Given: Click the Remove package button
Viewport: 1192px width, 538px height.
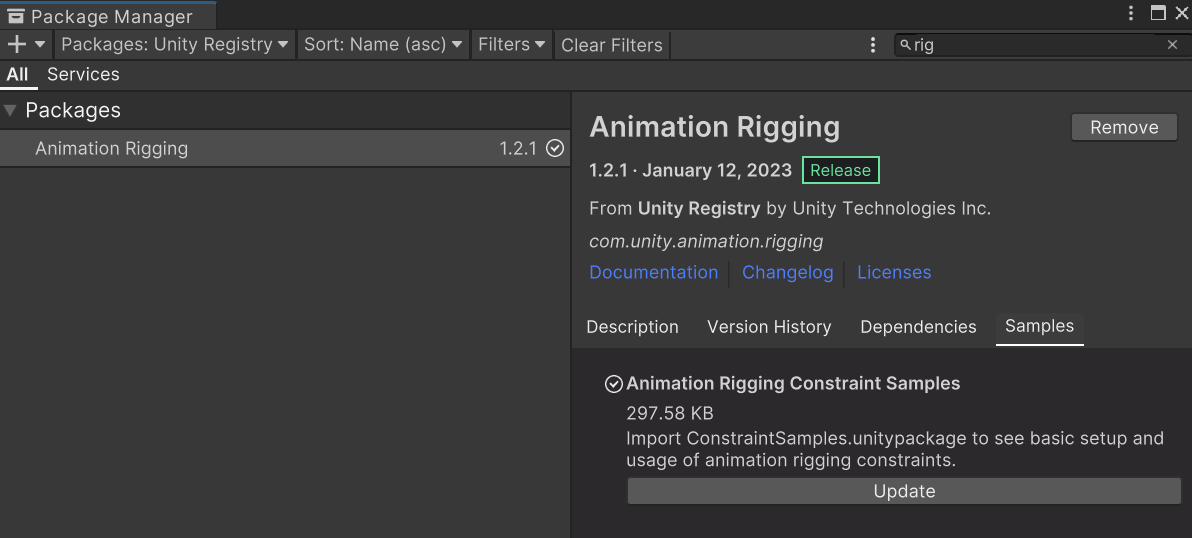Looking at the screenshot, I should pos(1124,127).
